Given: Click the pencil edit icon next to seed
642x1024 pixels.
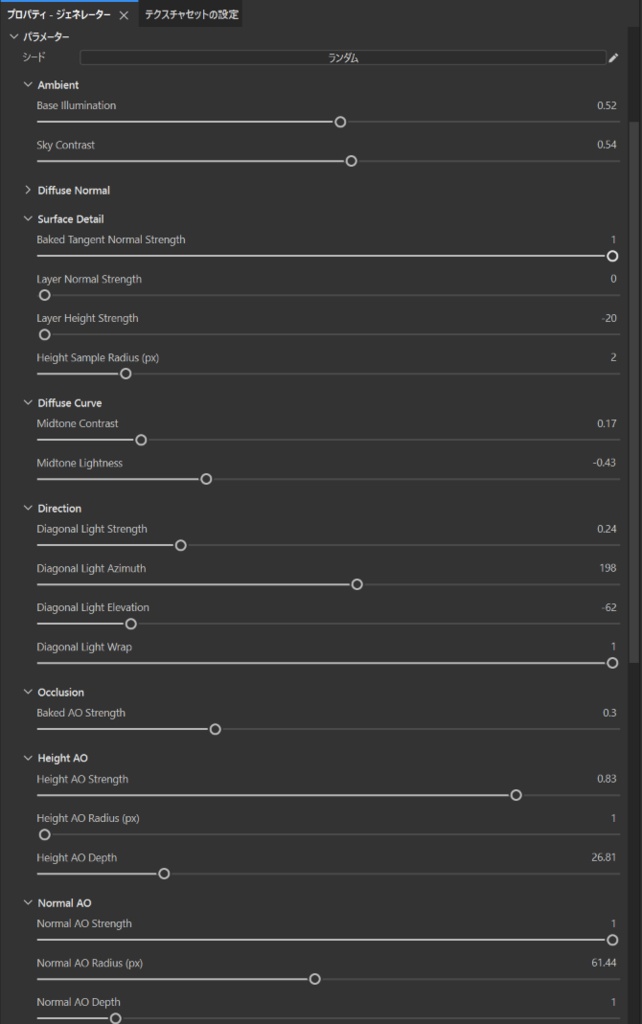Looking at the screenshot, I should click(613, 57).
